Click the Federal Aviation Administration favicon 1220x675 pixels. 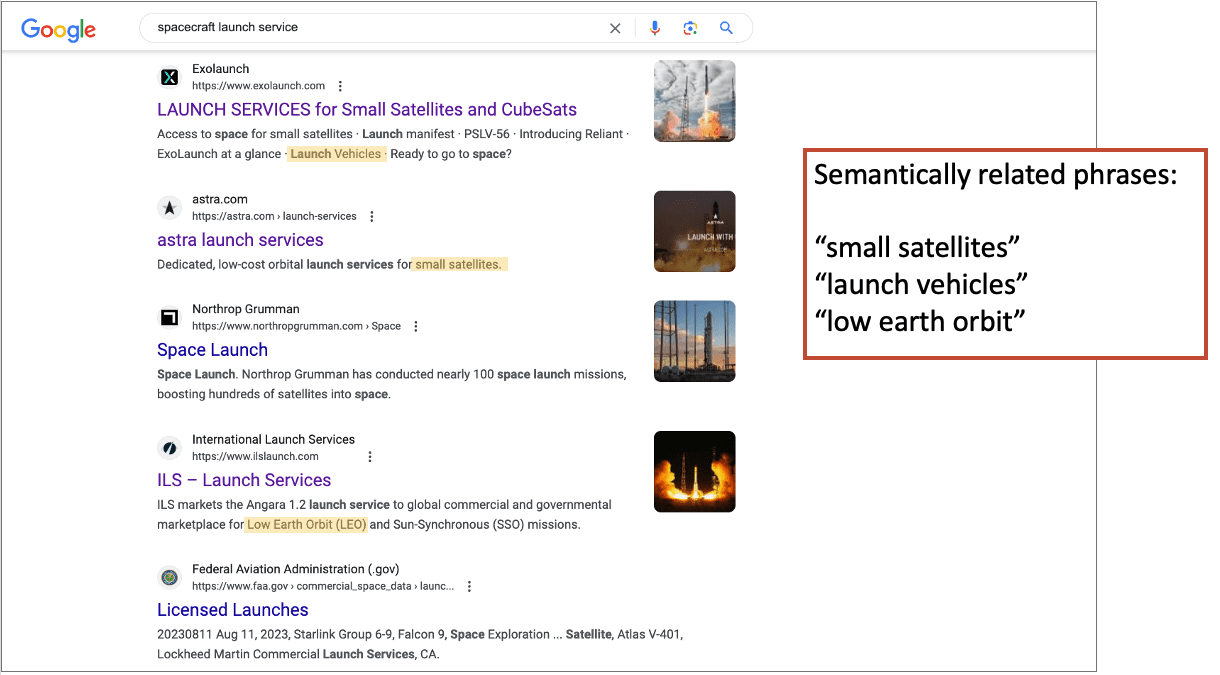tap(170, 577)
